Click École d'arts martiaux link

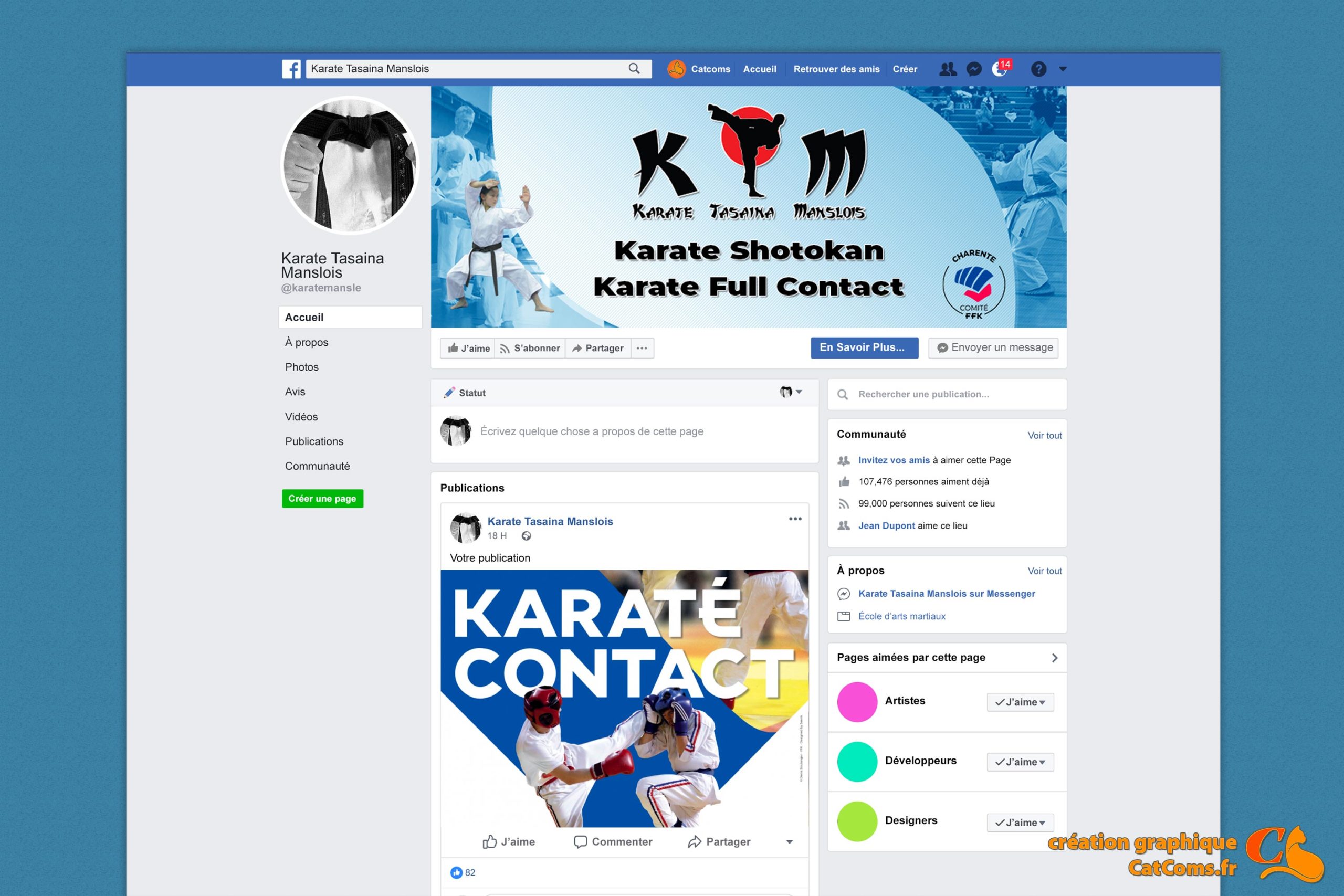(902, 616)
